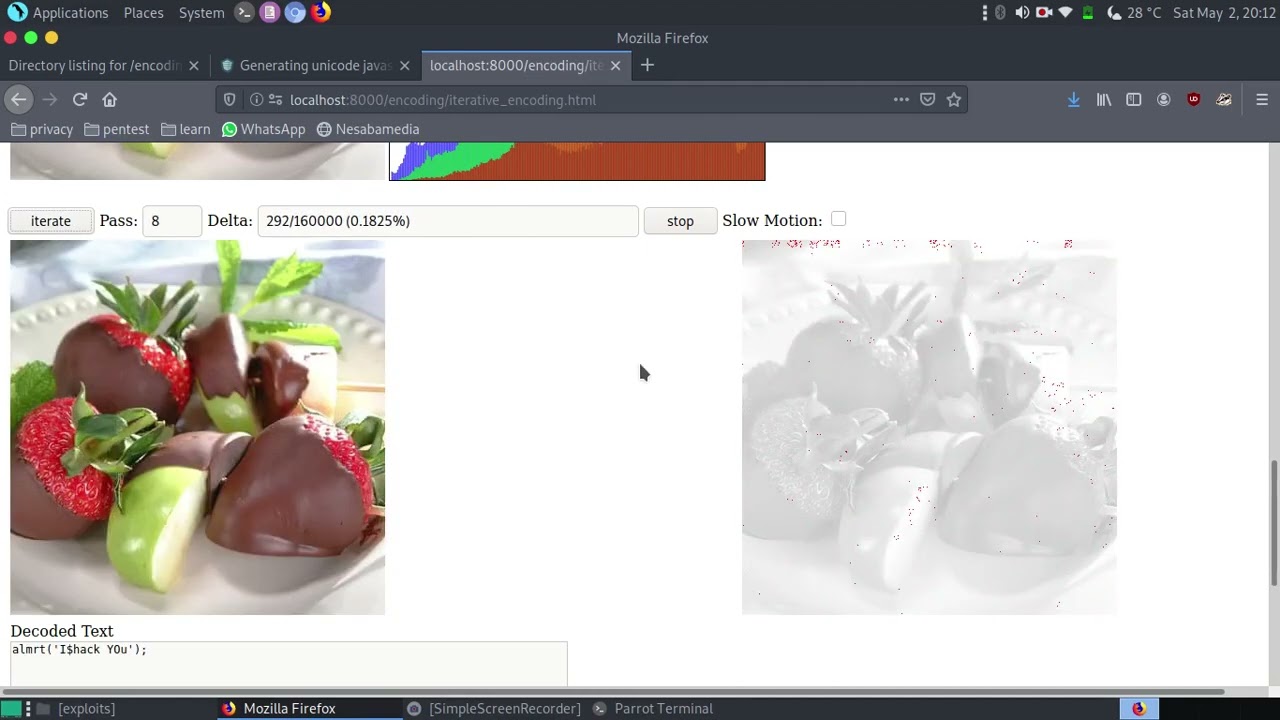Click the colored histogram chart
Screen dimensions: 1280x720
click(577, 161)
